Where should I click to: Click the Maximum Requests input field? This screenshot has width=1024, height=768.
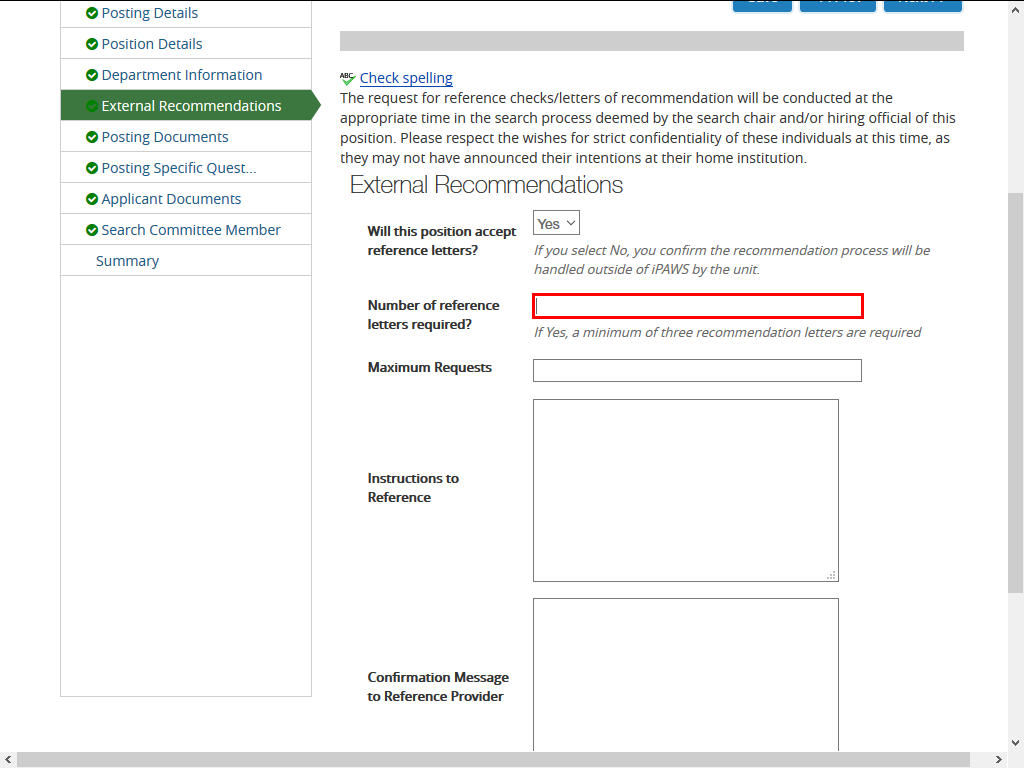[x=697, y=371]
